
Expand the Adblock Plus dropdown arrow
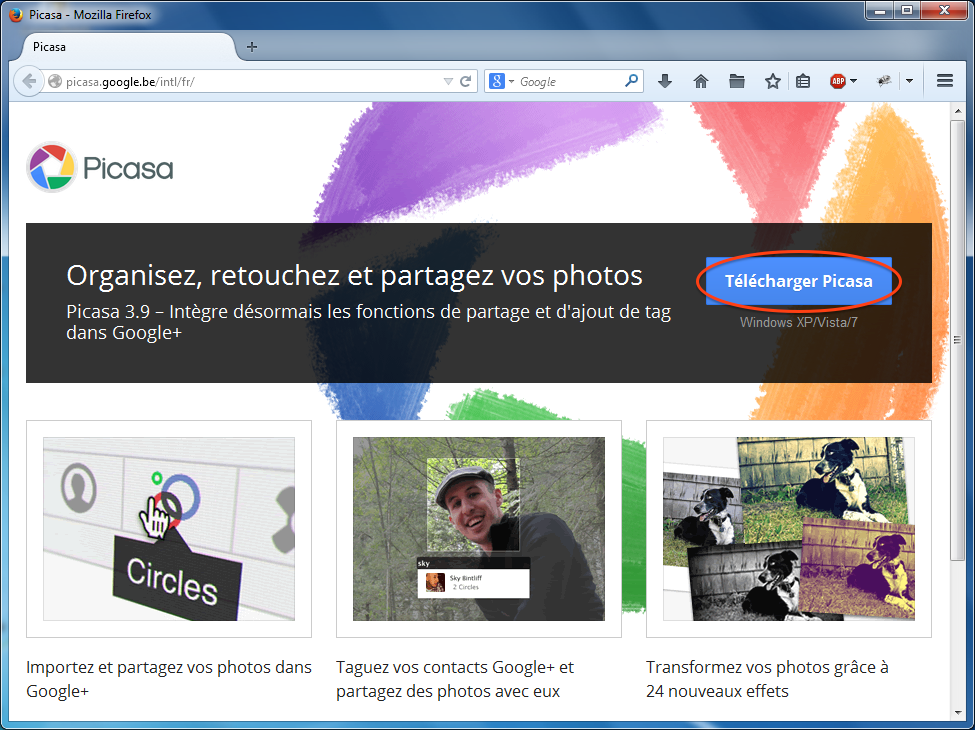coord(853,81)
